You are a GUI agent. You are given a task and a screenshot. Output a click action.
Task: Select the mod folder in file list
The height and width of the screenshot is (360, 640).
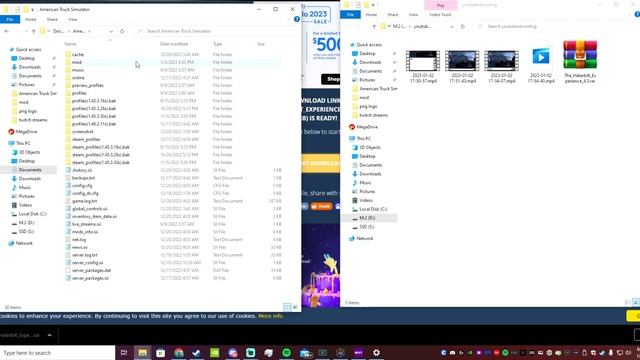click(77, 62)
